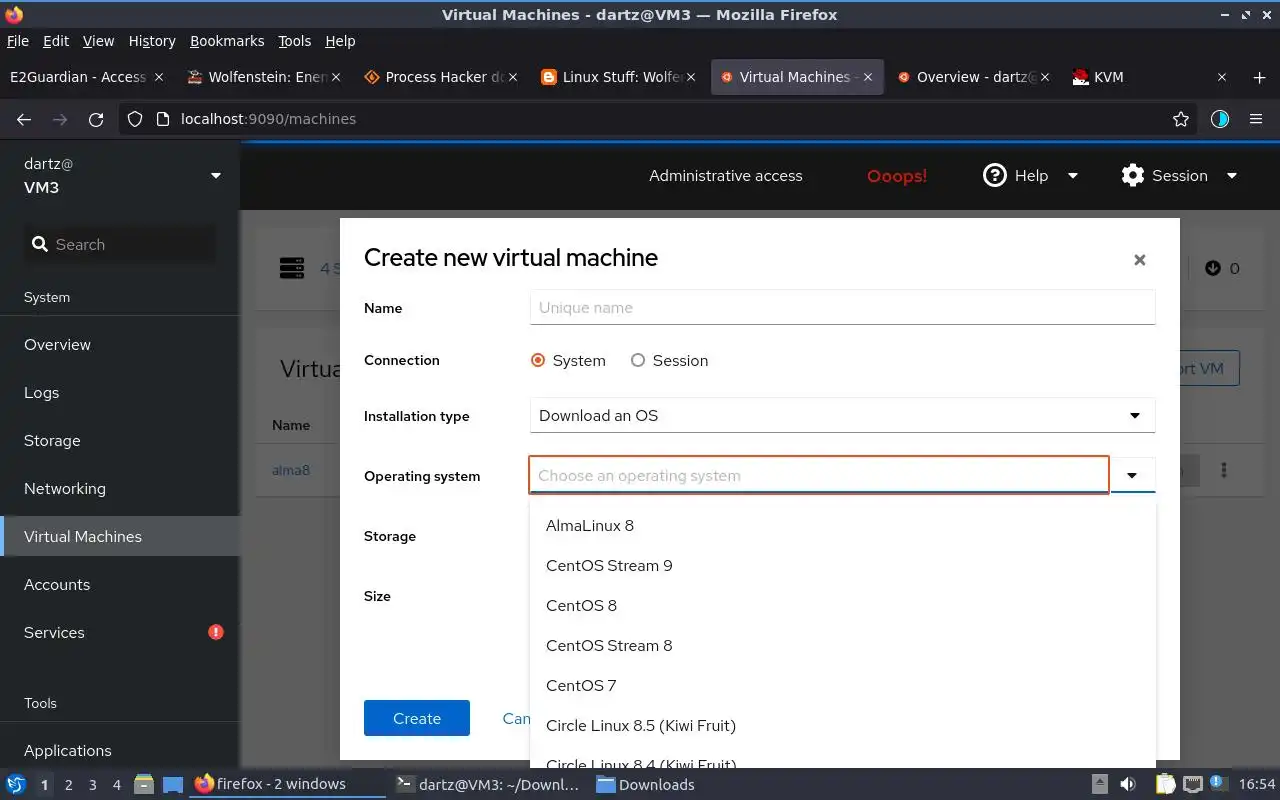Click the sidebar Search field
This screenshot has height=800, width=1280.
click(120, 244)
